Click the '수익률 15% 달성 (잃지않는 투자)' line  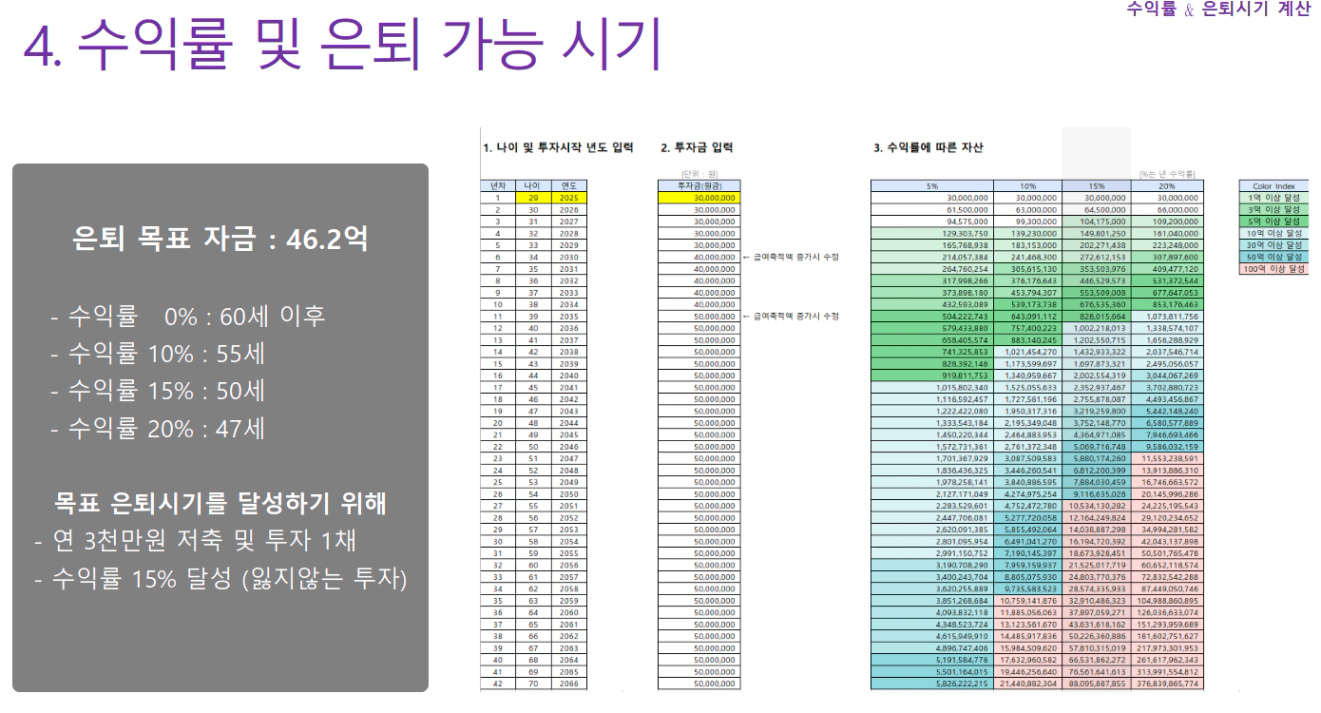[x=221, y=578]
